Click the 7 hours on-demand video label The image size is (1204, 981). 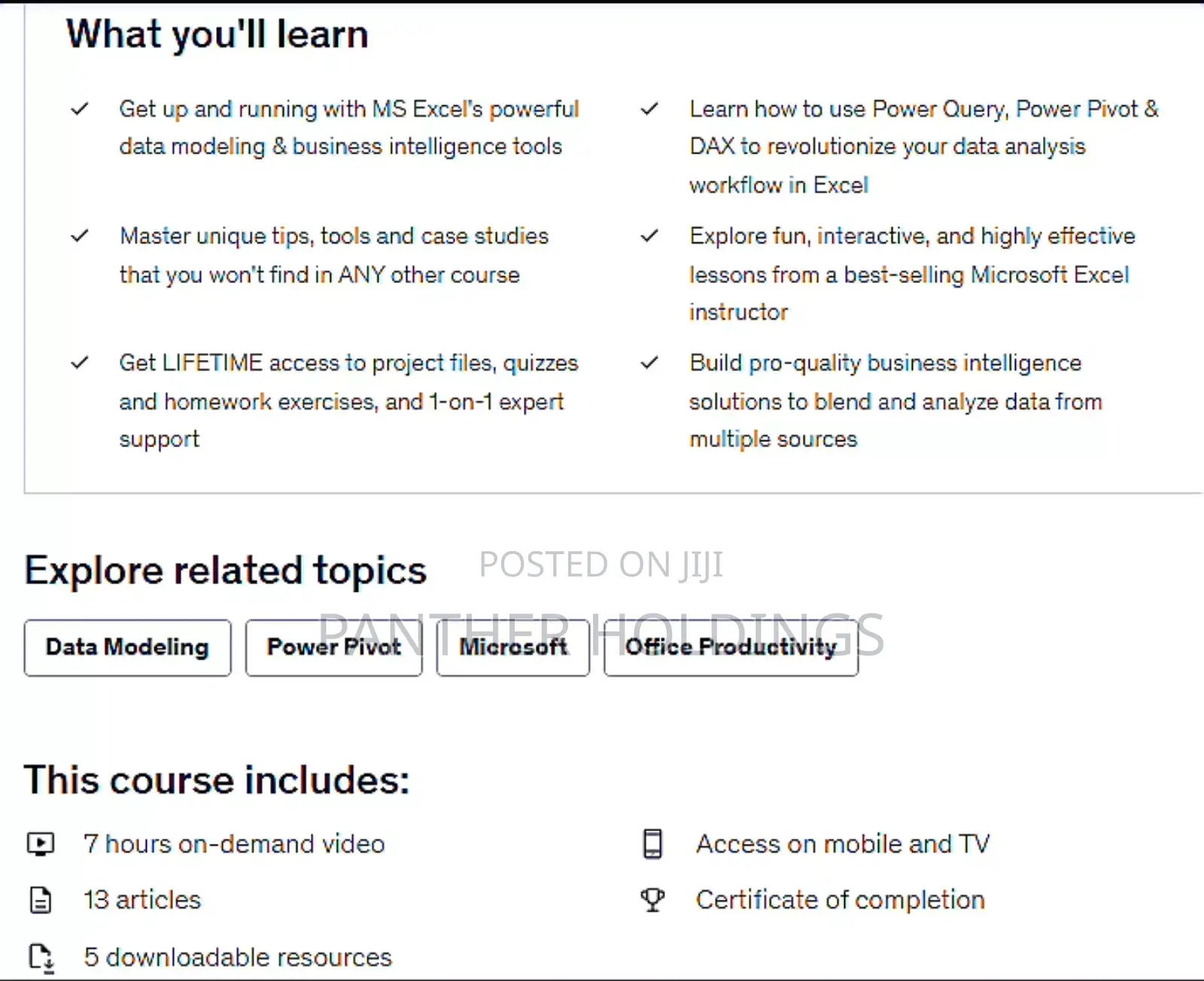click(234, 843)
